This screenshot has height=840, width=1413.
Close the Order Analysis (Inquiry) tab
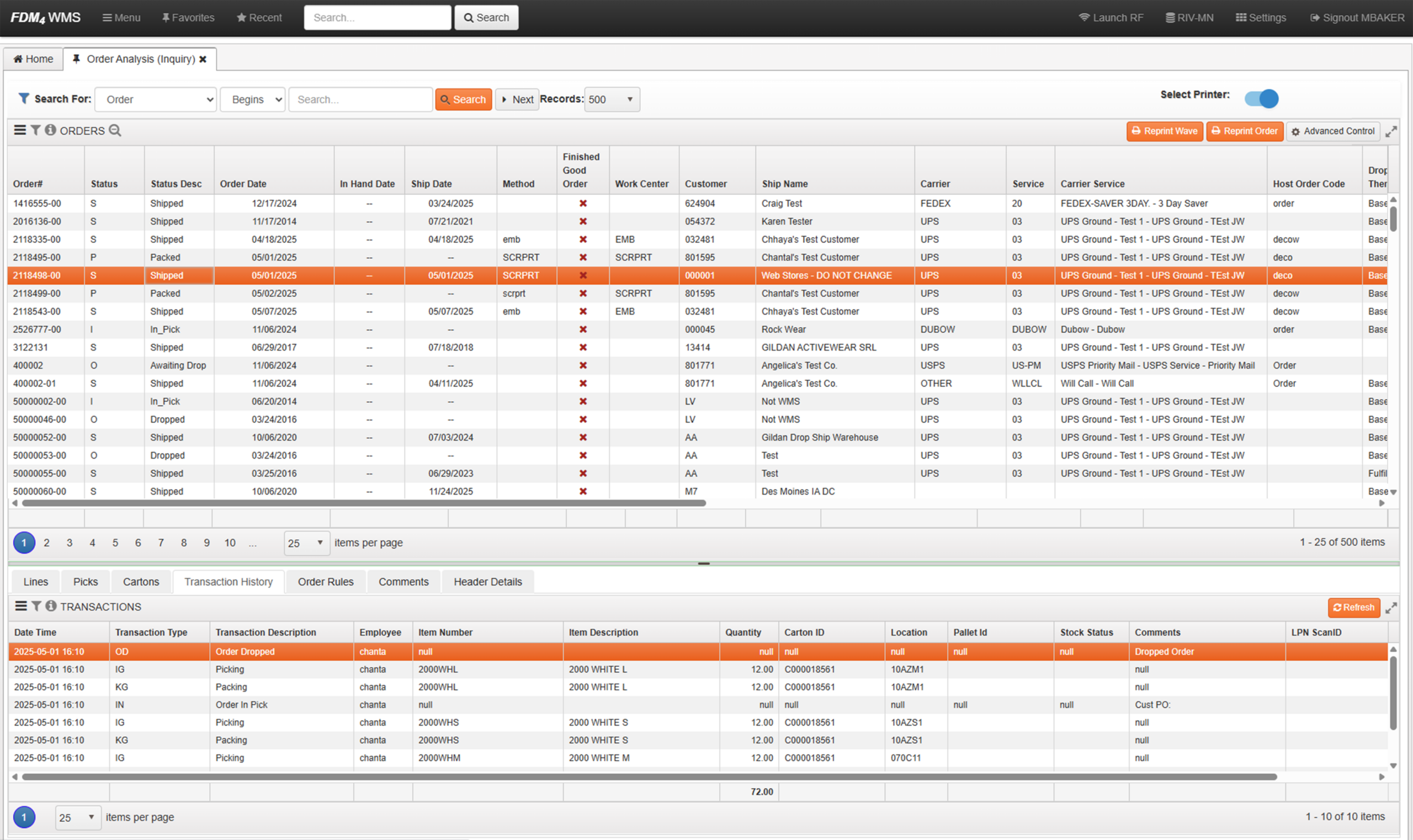[x=203, y=59]
